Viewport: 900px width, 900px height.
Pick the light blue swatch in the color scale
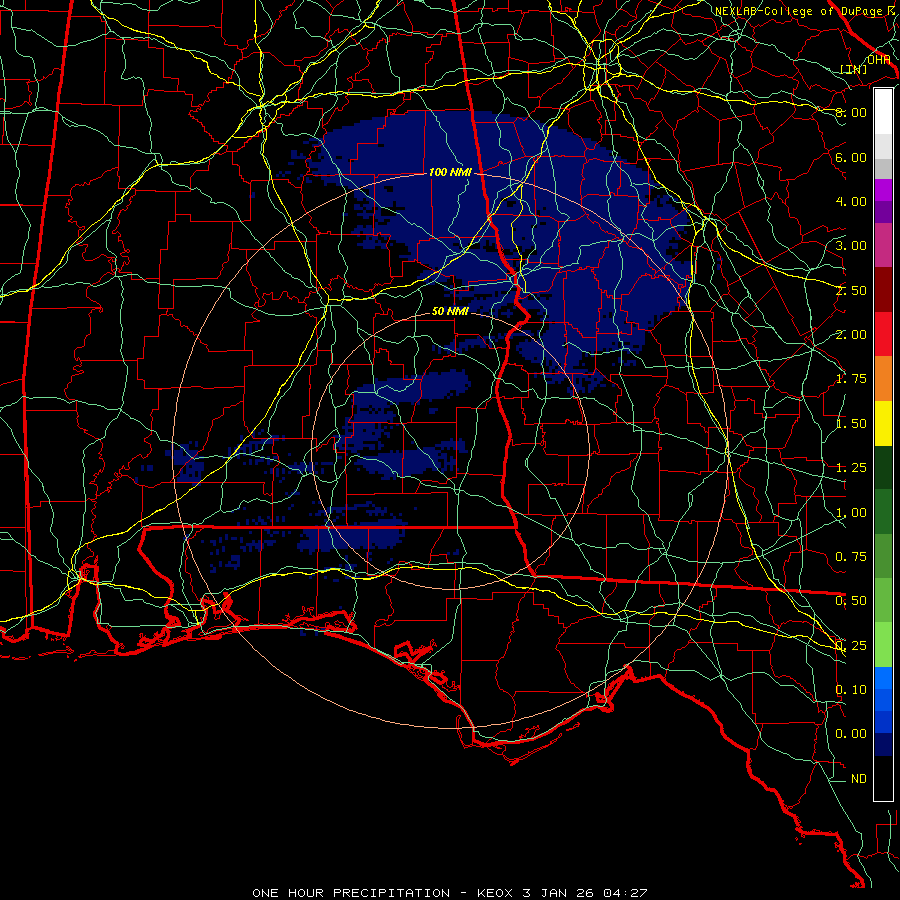point(883,678)
